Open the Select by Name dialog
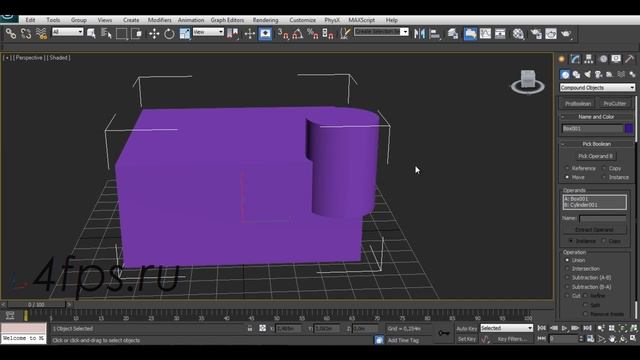640x360 pixels. point(106,33)
